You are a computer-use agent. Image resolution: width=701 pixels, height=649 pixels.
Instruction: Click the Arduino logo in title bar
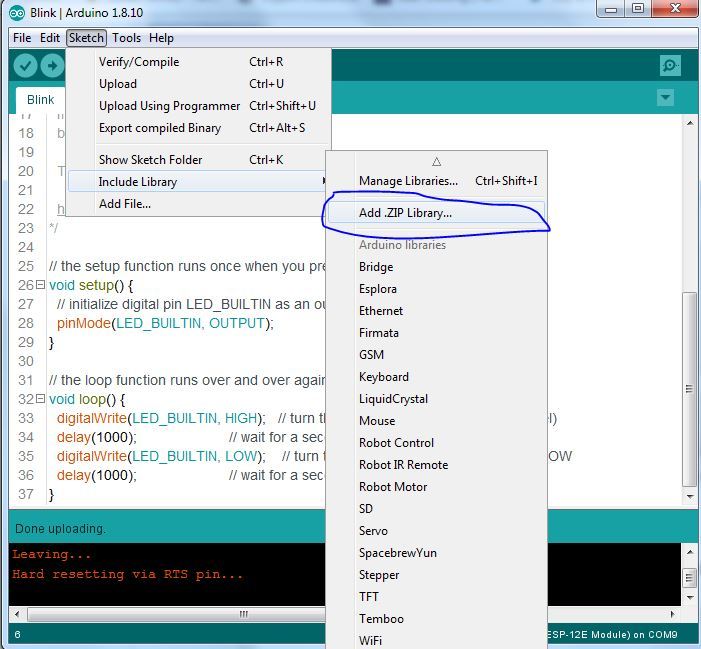coord(17,13)
